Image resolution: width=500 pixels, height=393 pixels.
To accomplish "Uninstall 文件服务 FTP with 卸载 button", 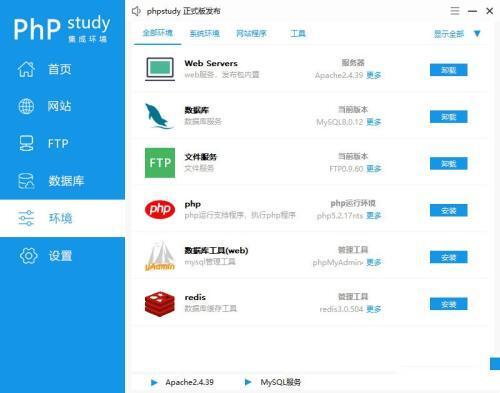I will pyautogui.click(x=449, y=164).
